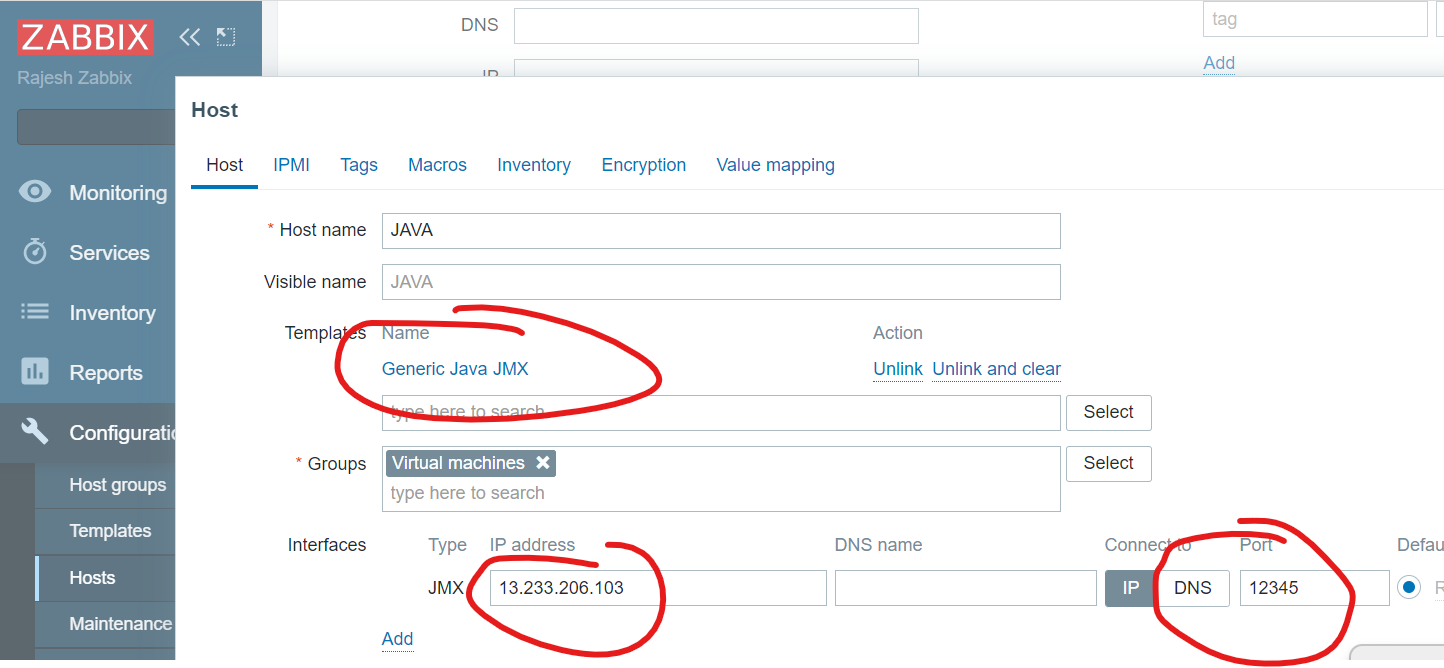This screenshot has width=1444, height=668.
Task: Go to Templates submenu
Action: (110, 531)
